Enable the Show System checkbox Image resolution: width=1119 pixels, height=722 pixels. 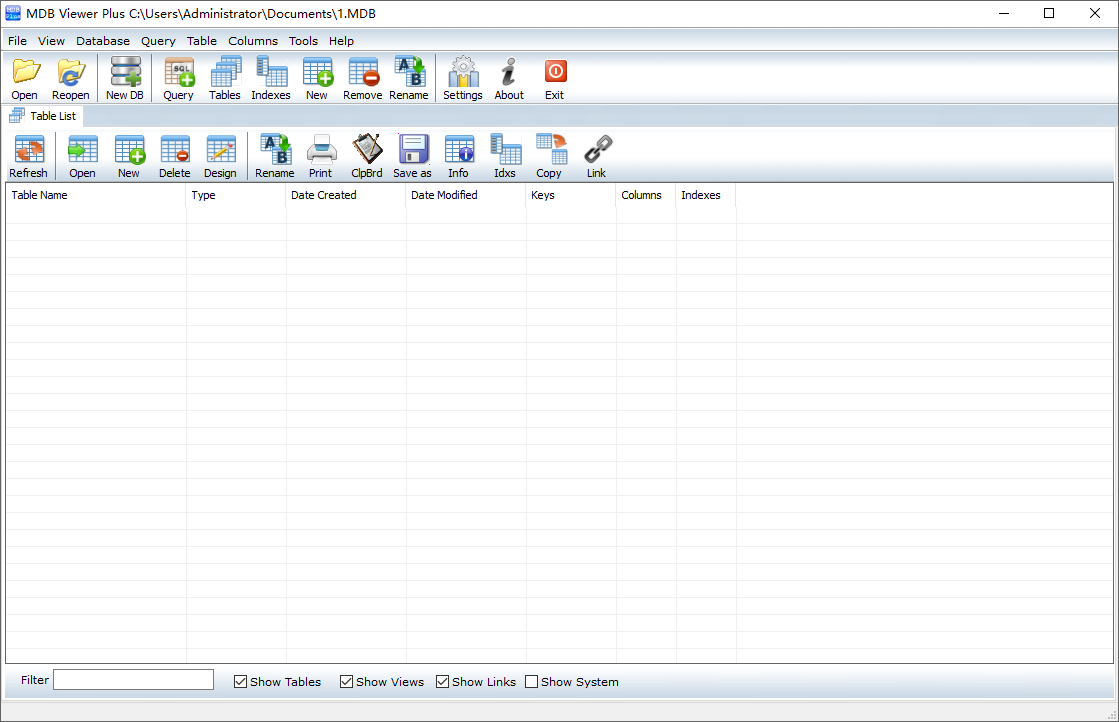click(531, 682)
